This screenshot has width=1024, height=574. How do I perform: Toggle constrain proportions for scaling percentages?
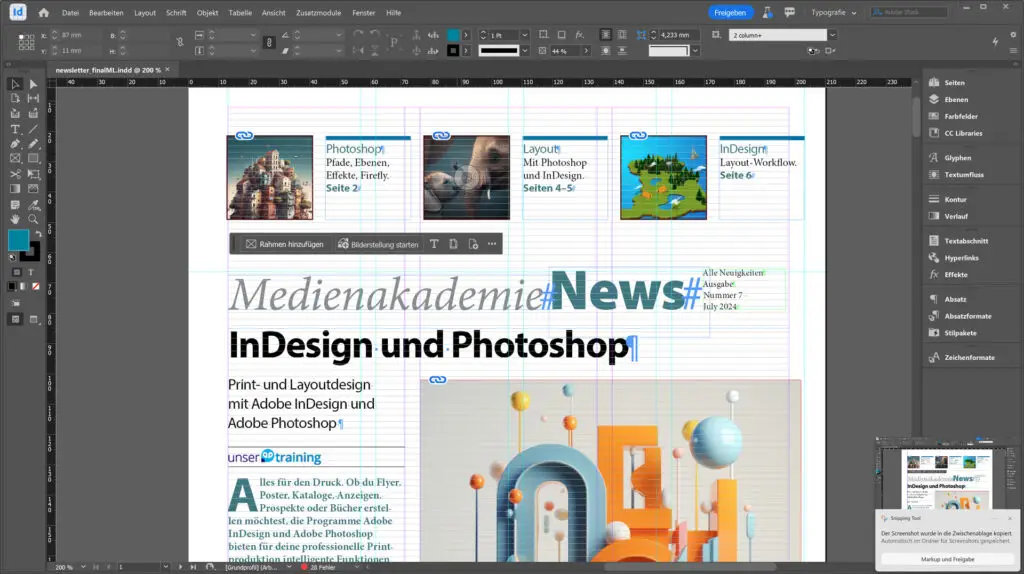268,42
